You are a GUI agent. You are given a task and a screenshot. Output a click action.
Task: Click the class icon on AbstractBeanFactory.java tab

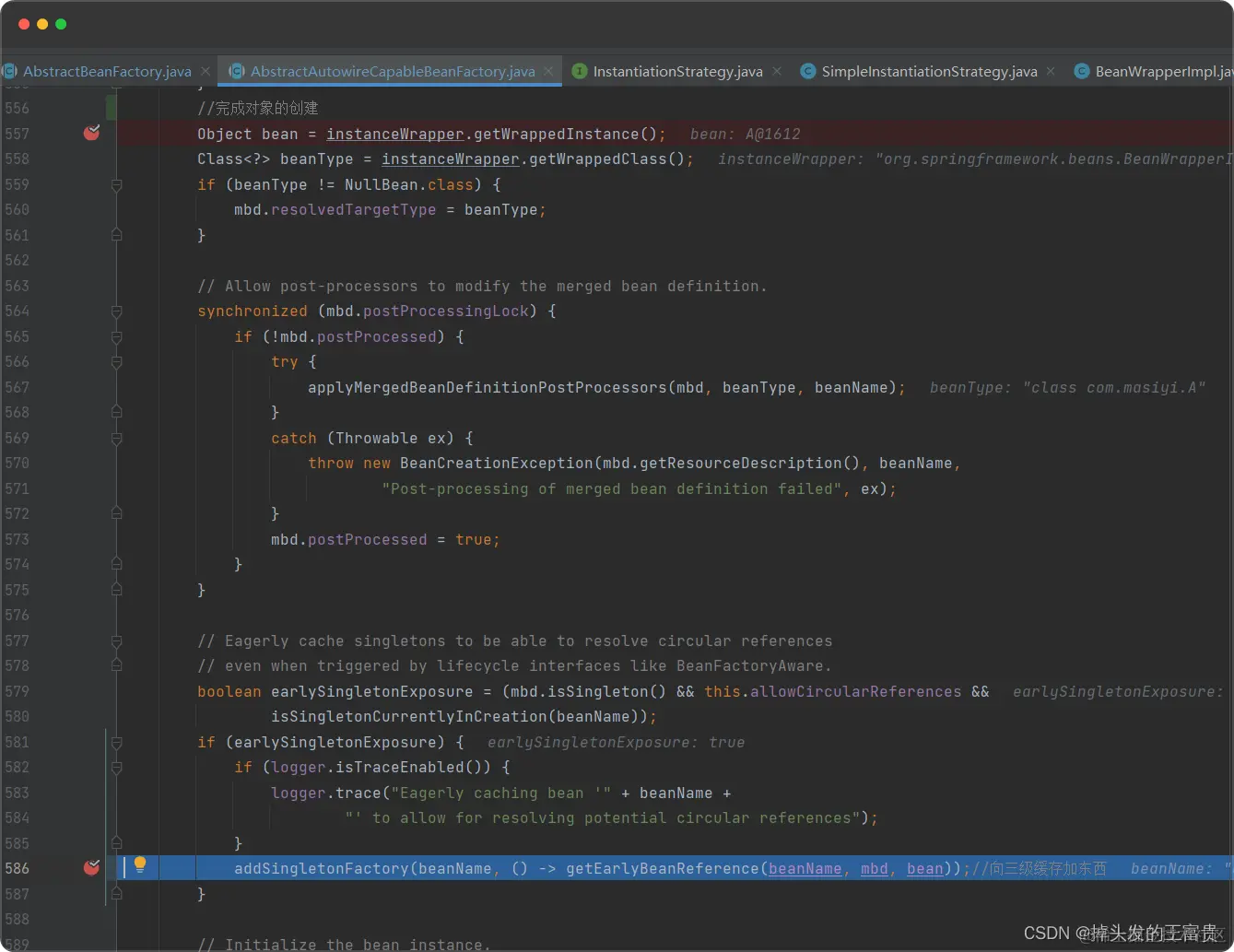point(10,71)
